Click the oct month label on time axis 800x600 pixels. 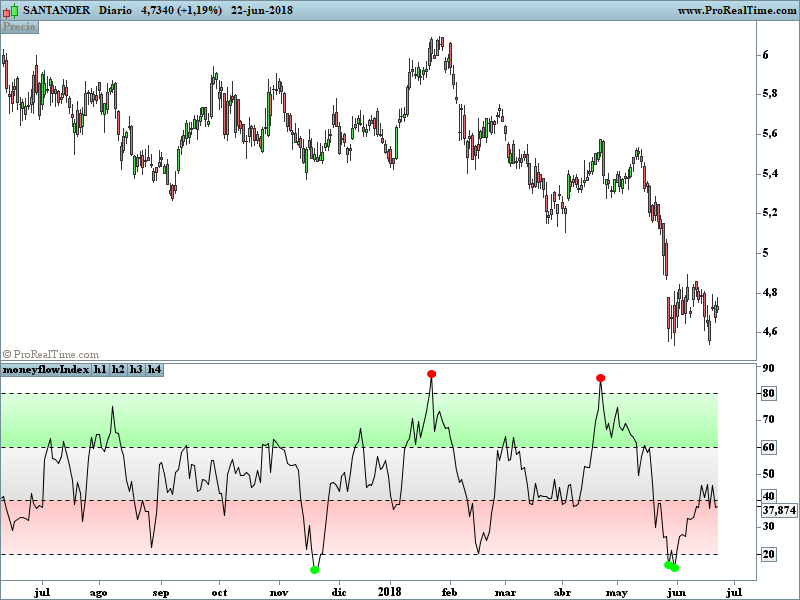[219, 592]
